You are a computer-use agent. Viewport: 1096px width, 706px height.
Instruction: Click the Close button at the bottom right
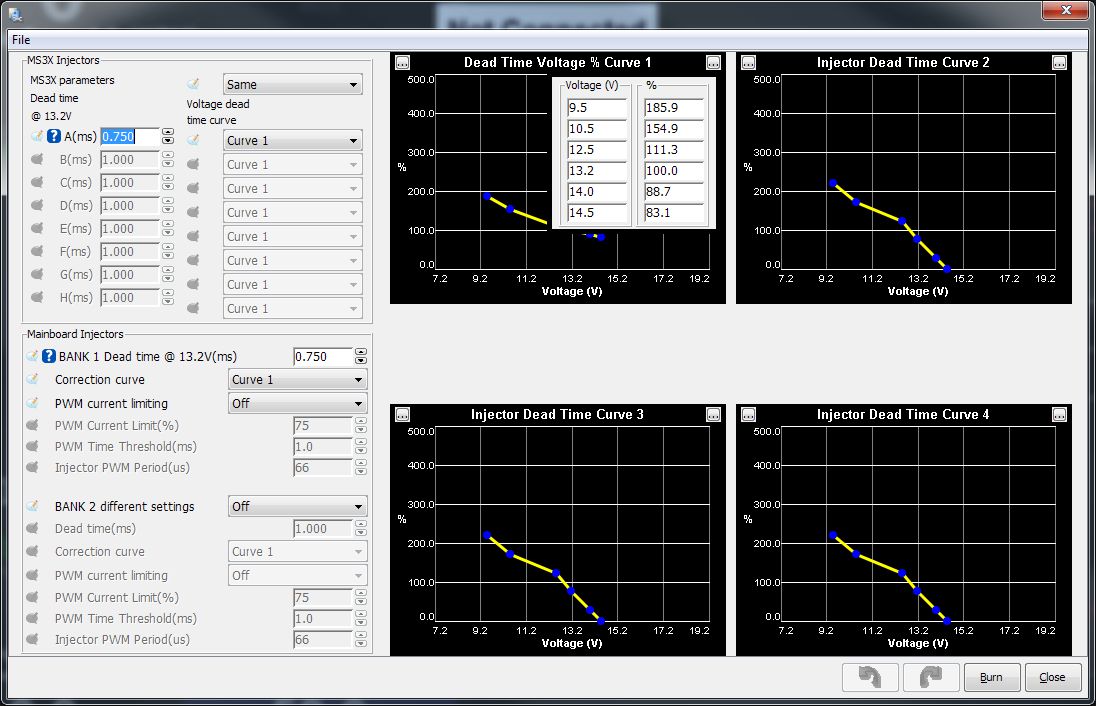coord(1052,677)
